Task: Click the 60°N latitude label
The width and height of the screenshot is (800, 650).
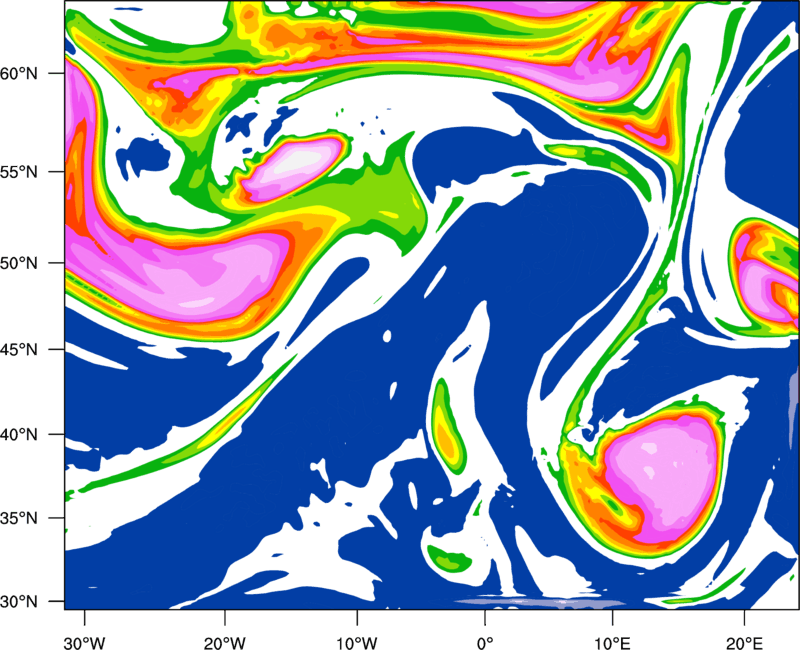Action: tap(19, 74)
